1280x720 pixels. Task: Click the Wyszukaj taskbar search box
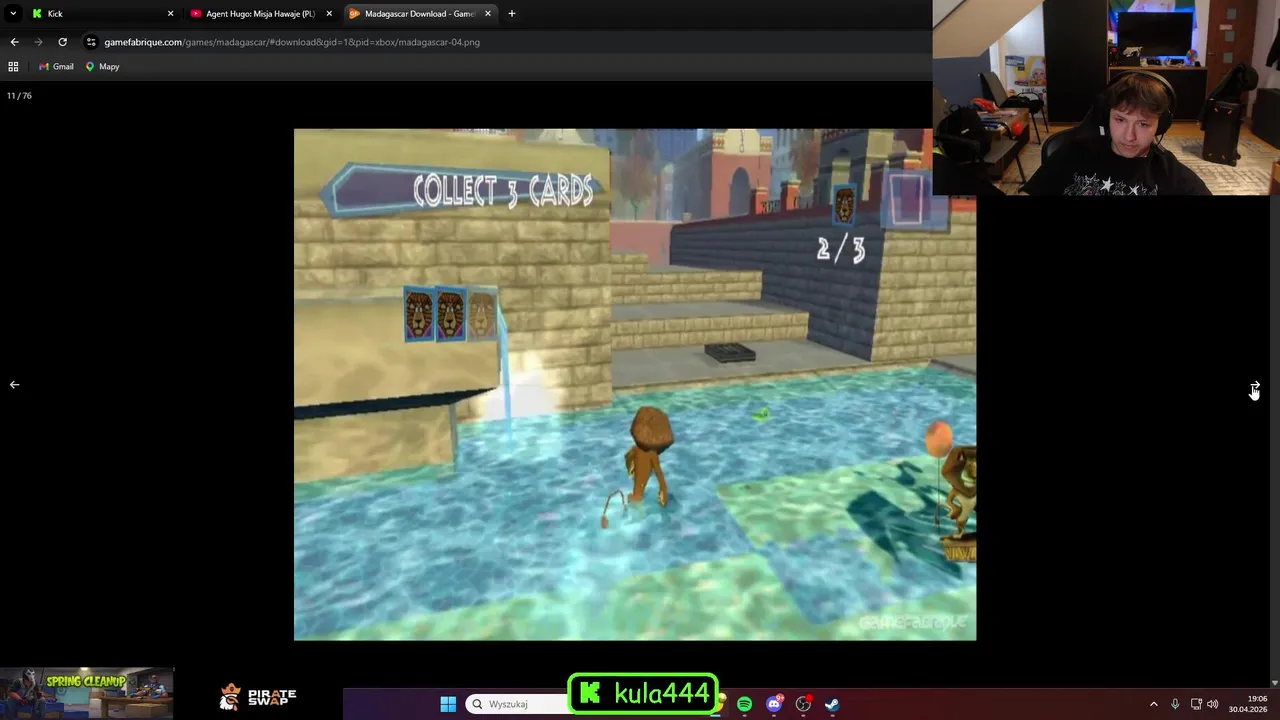click(x=516, y=704)
